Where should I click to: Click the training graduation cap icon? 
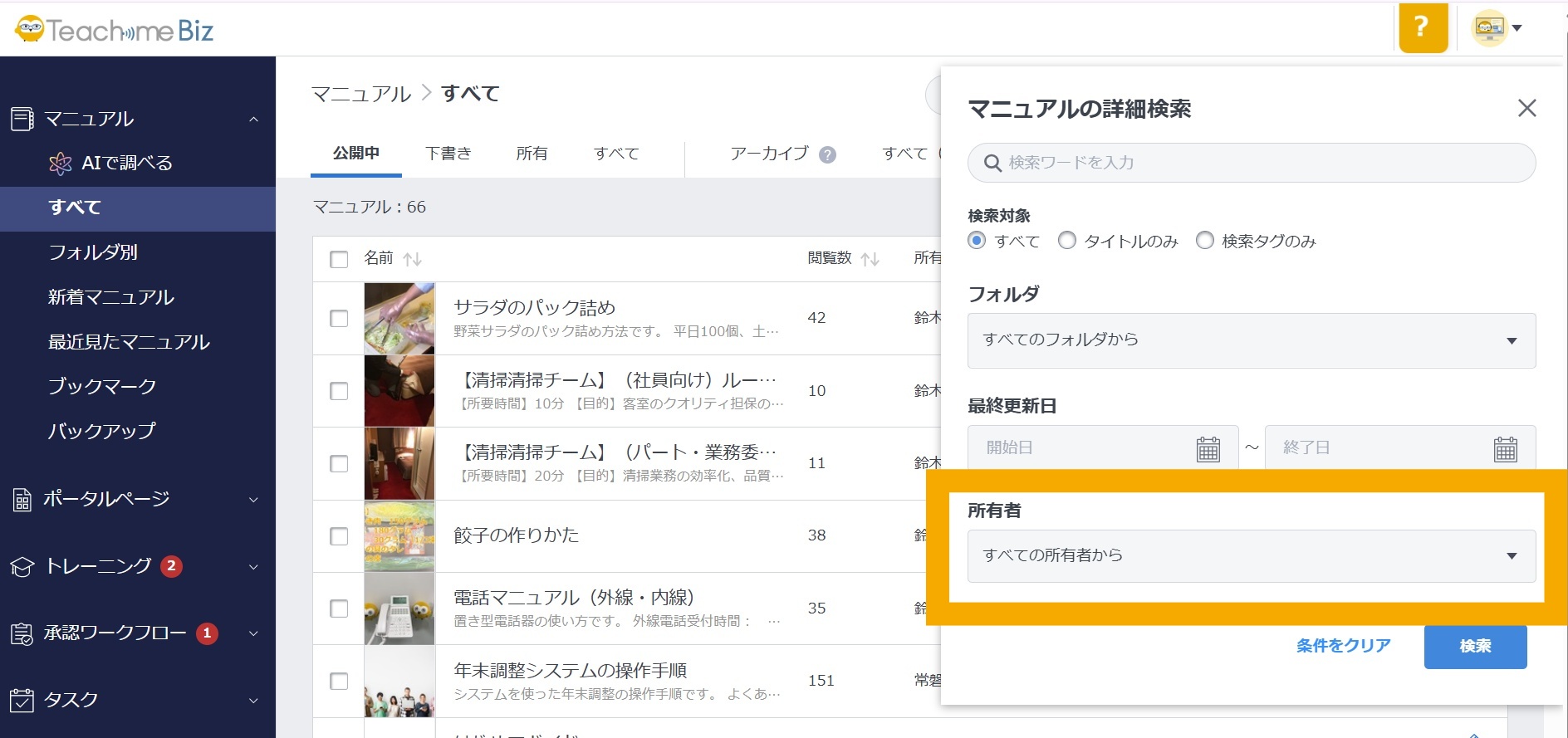[22, 567]
